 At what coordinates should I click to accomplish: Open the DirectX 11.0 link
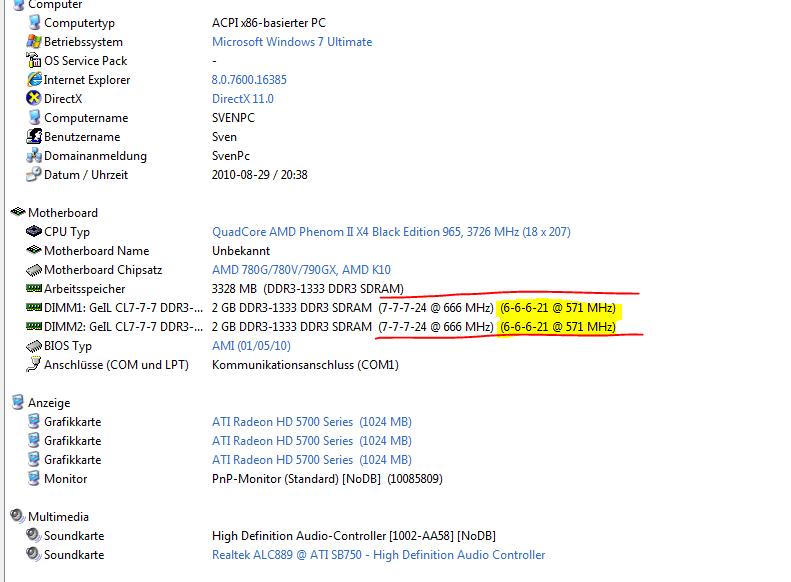pyautogui.click(x=243, y=99)
